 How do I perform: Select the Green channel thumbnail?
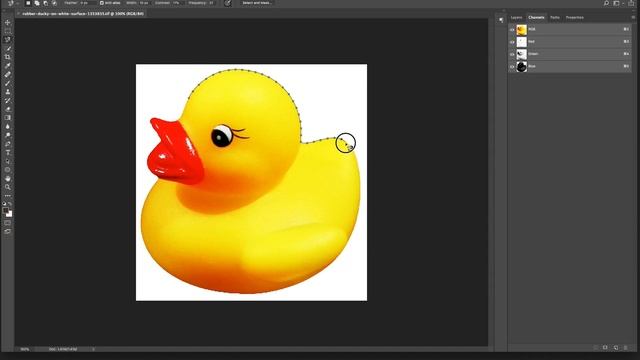pyautogui.click(x=522, y=54)
